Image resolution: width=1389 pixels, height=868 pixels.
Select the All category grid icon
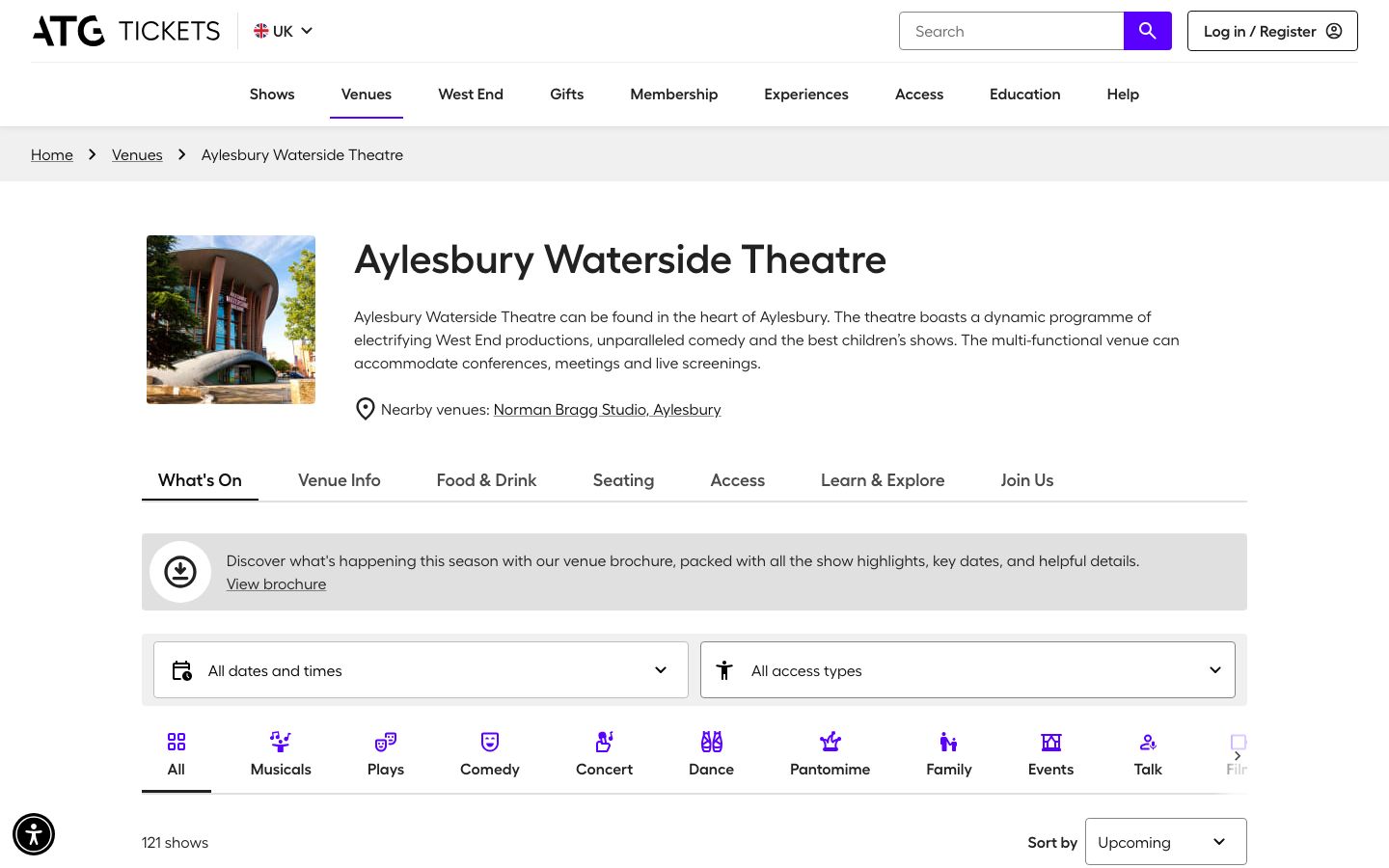(x=176, y=742)
